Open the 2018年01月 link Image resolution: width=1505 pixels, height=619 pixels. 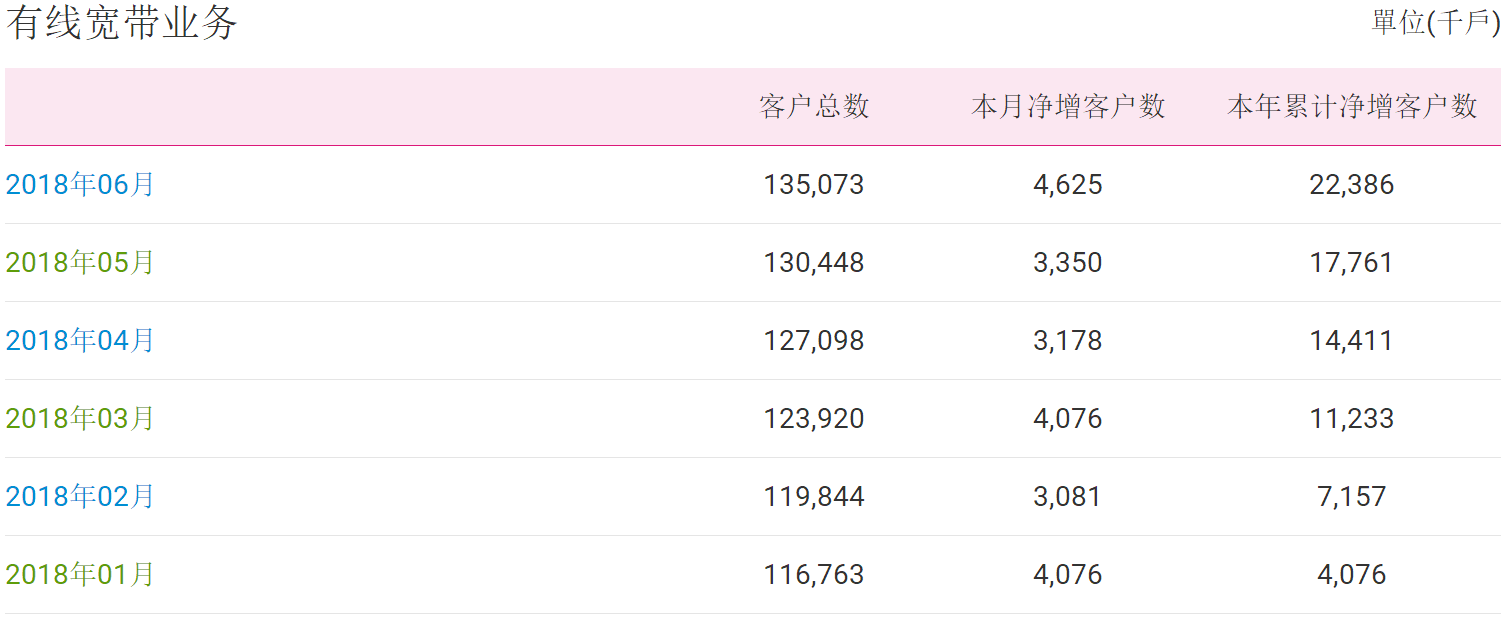click(x=80, y=575)
